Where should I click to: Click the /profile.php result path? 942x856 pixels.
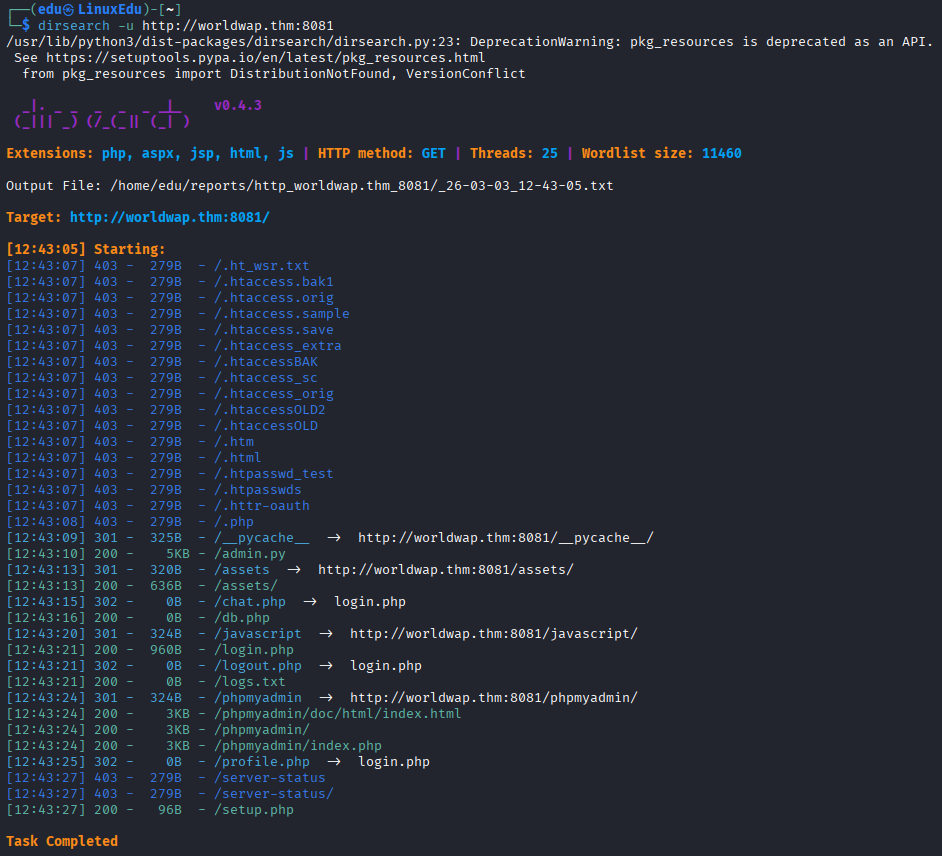pyautogui.click(x=262, y=762)
